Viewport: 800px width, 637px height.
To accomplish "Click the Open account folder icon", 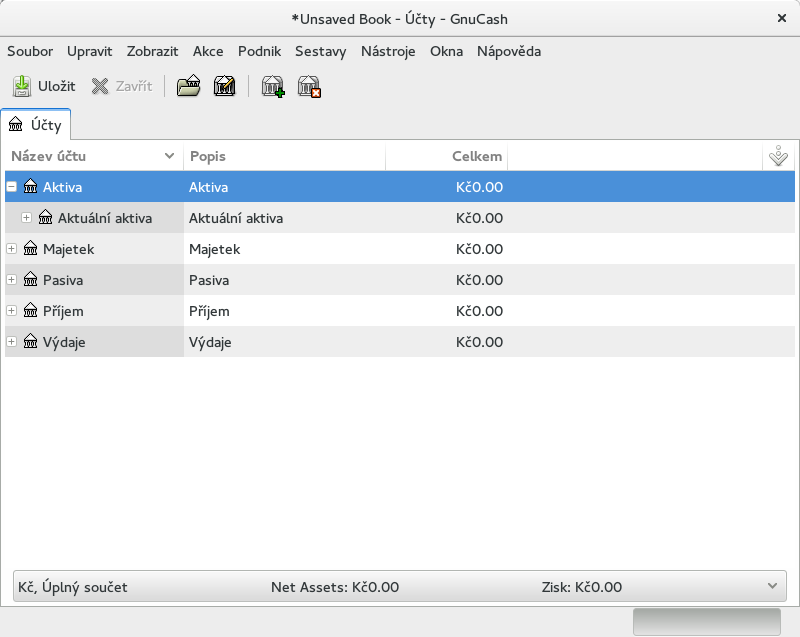I will (188, 87).
